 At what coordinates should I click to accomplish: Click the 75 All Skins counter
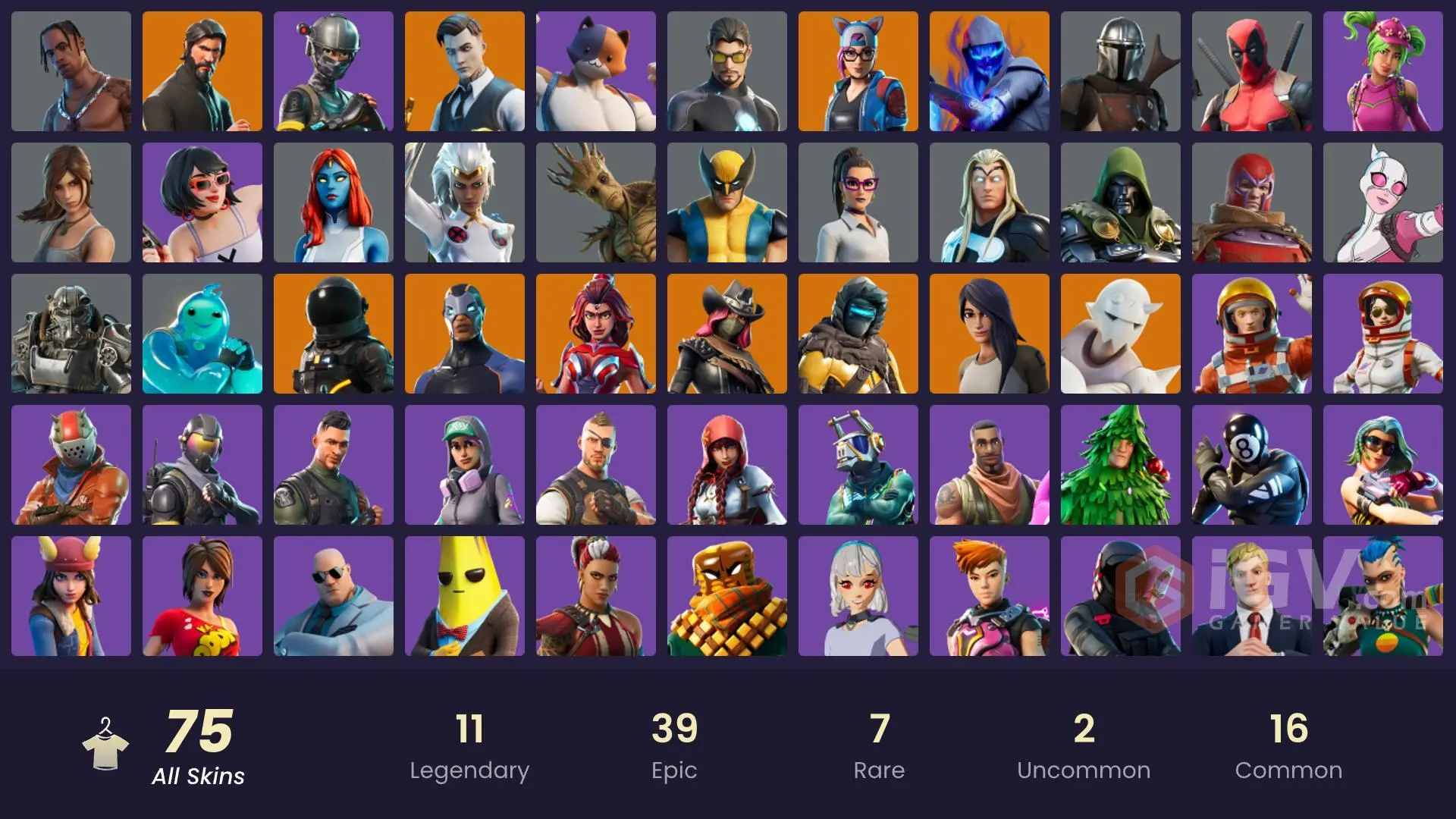(199, 747)
